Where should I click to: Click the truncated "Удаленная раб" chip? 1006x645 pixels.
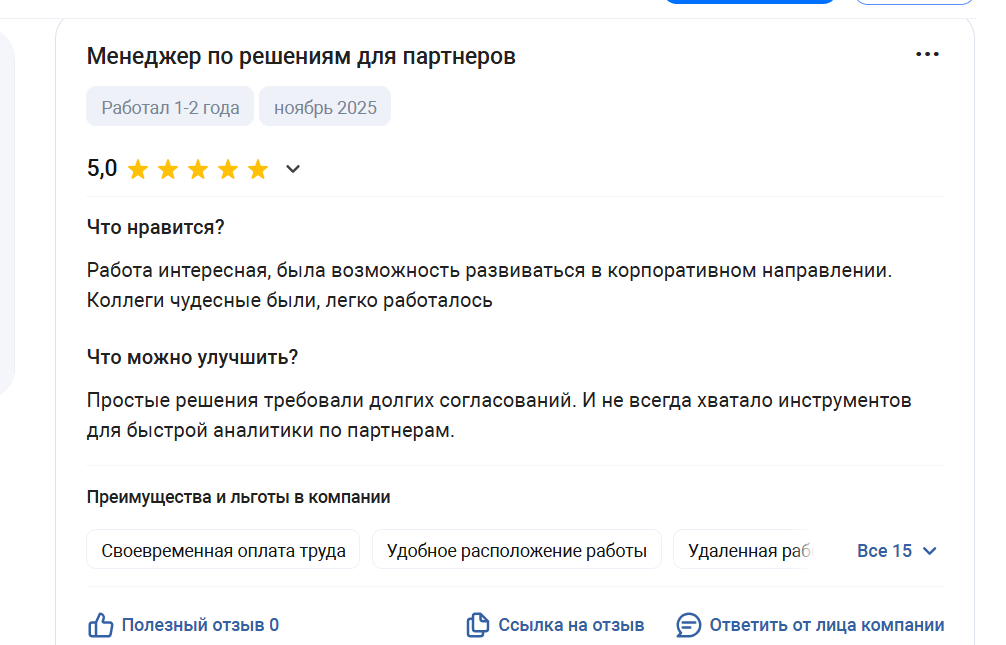(x=746, y=550)
